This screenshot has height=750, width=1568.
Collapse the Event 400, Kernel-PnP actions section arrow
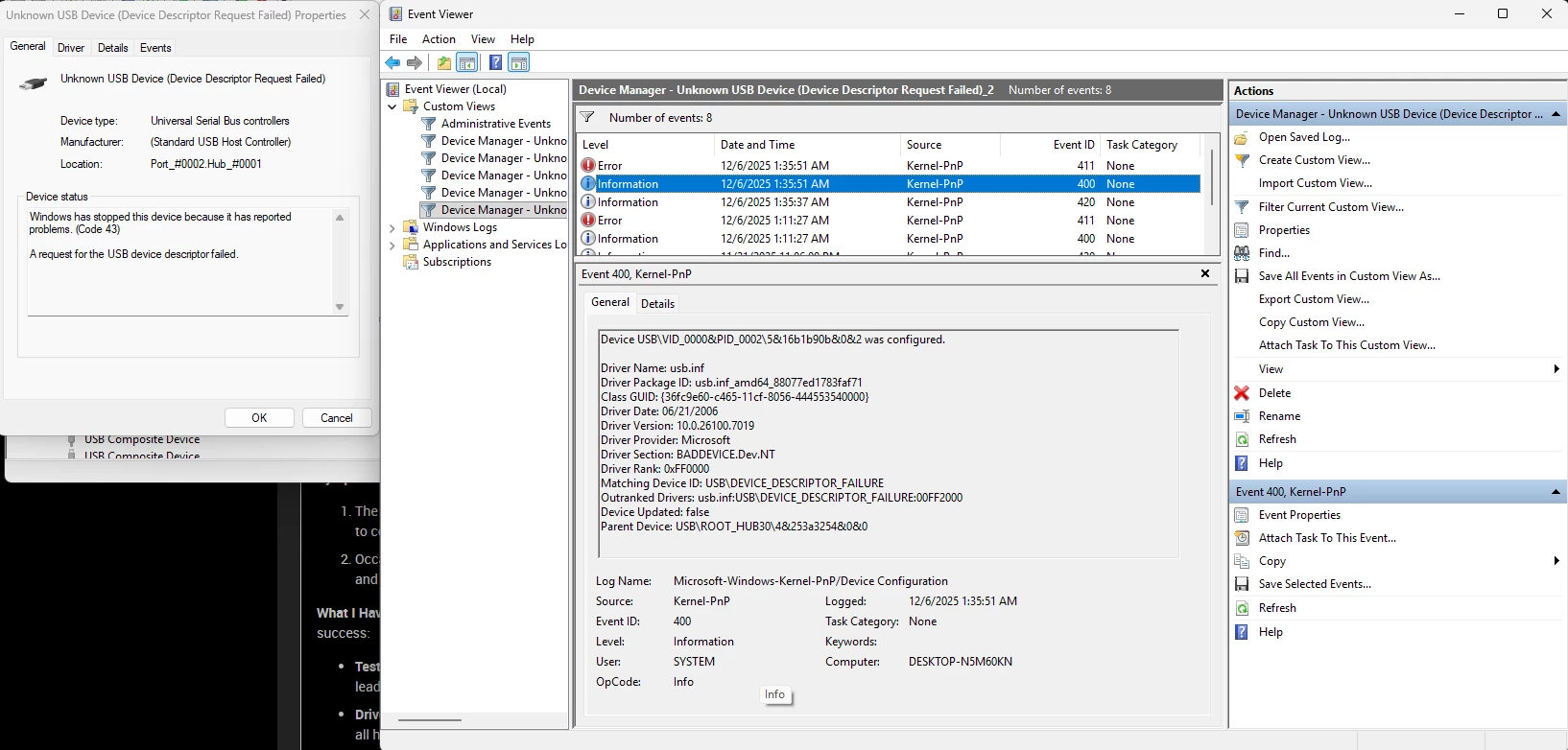click(1556, 492)
